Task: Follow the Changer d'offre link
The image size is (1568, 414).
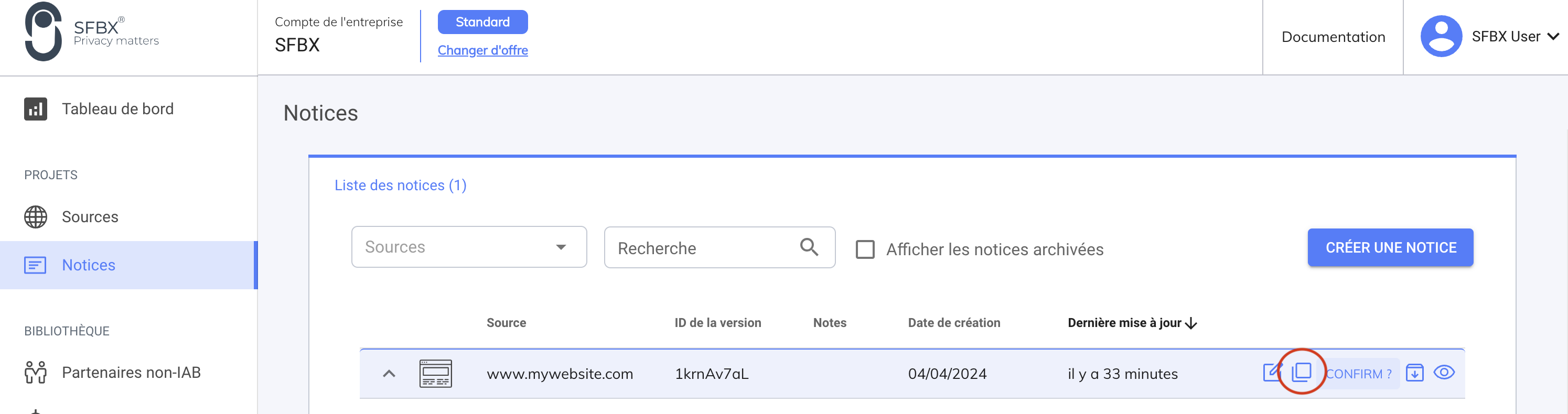Action: (x=482, y=50)
